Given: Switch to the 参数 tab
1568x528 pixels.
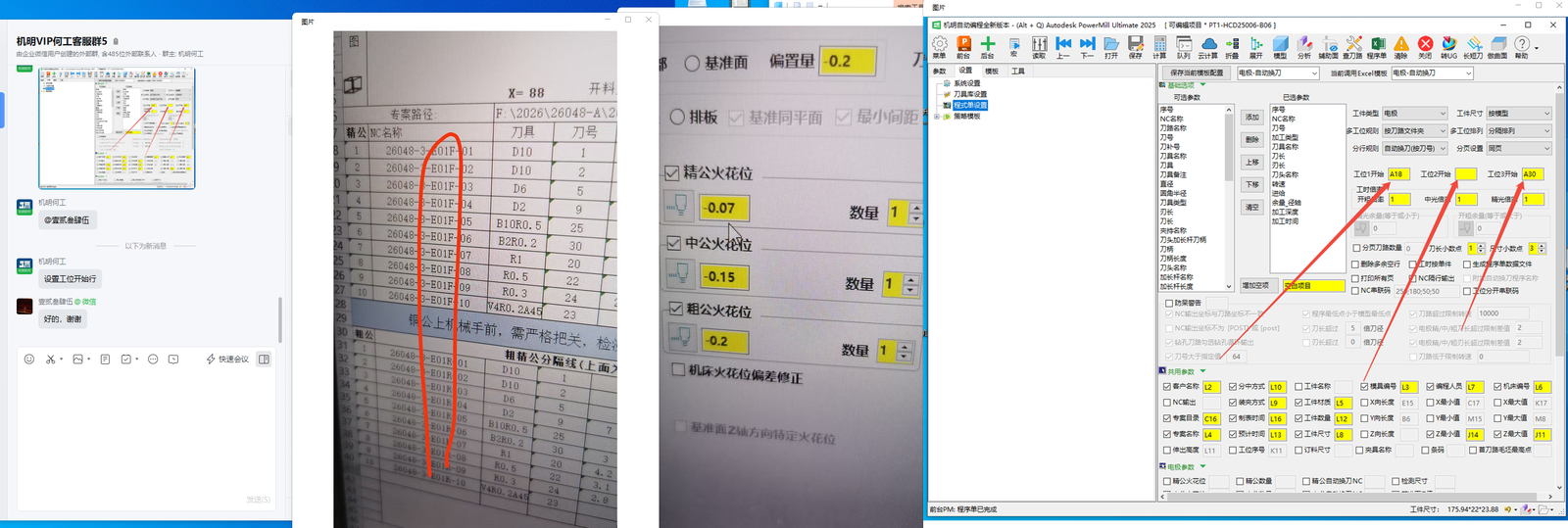Looking at the screenshot, I should point(939,72).
